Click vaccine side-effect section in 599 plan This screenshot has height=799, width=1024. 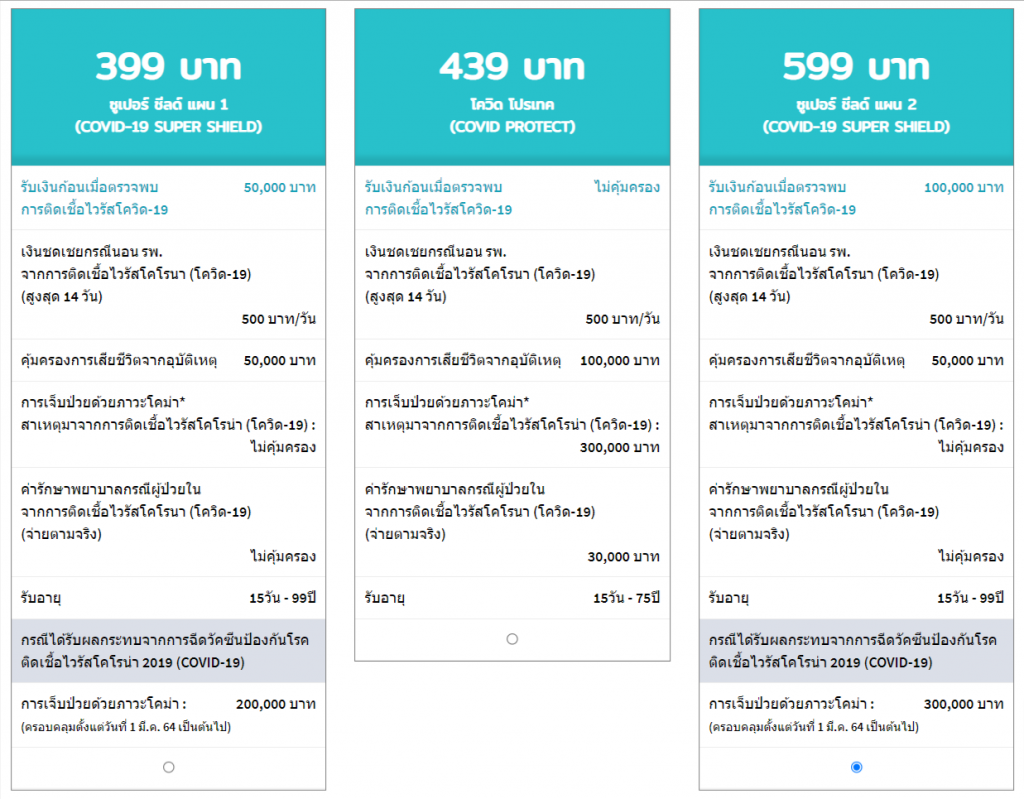click(x=856, y=651)
